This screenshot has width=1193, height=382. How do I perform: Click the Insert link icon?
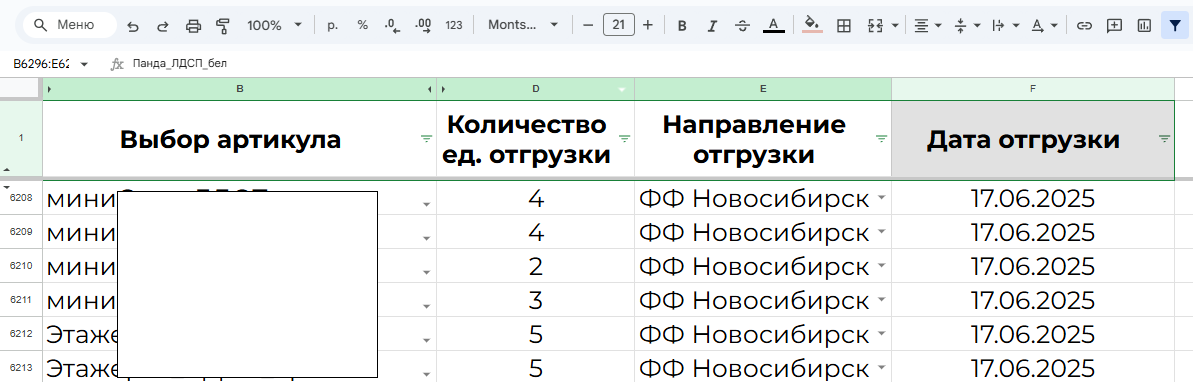tap(1084, 25)
